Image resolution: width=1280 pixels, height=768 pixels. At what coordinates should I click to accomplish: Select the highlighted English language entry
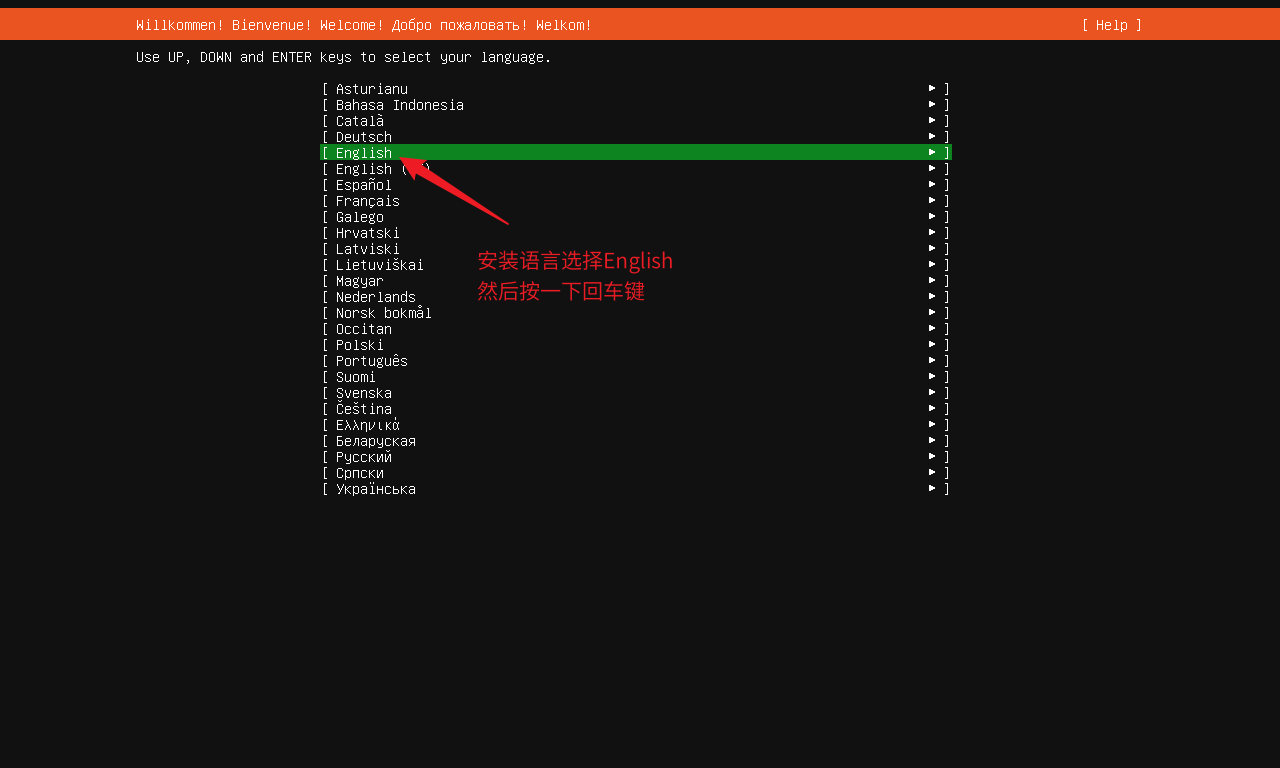click(x=364, y=153)
